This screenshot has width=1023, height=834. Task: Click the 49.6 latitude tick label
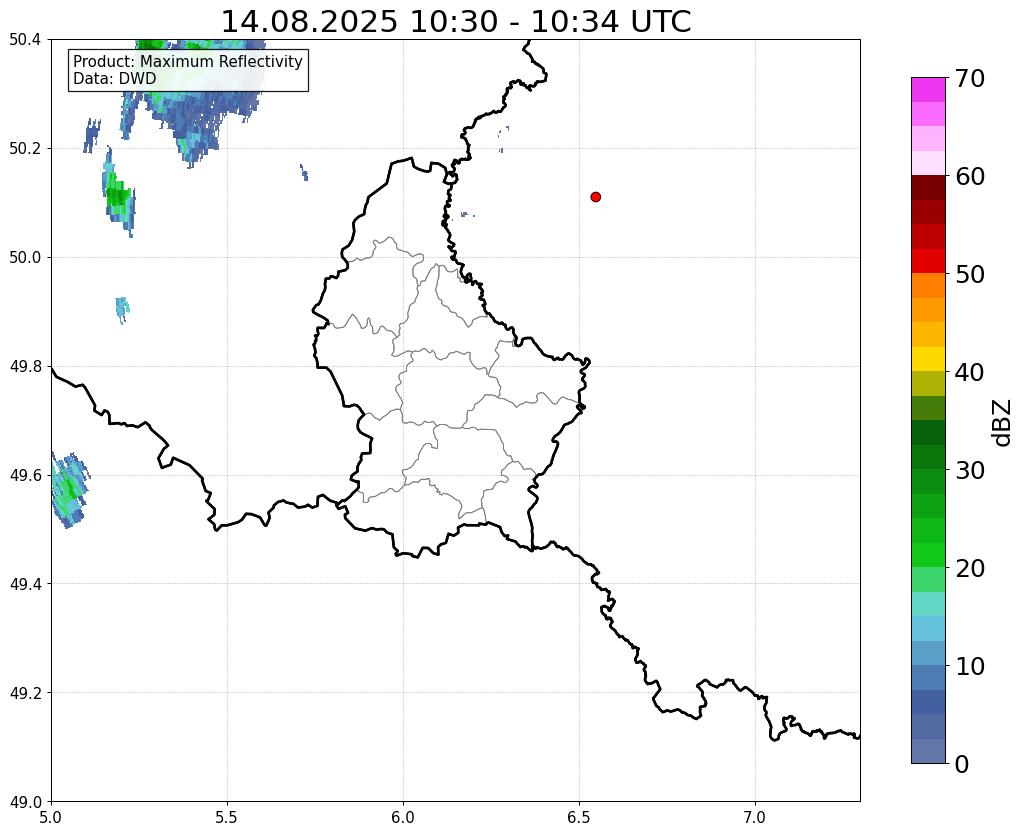(25, 476)
